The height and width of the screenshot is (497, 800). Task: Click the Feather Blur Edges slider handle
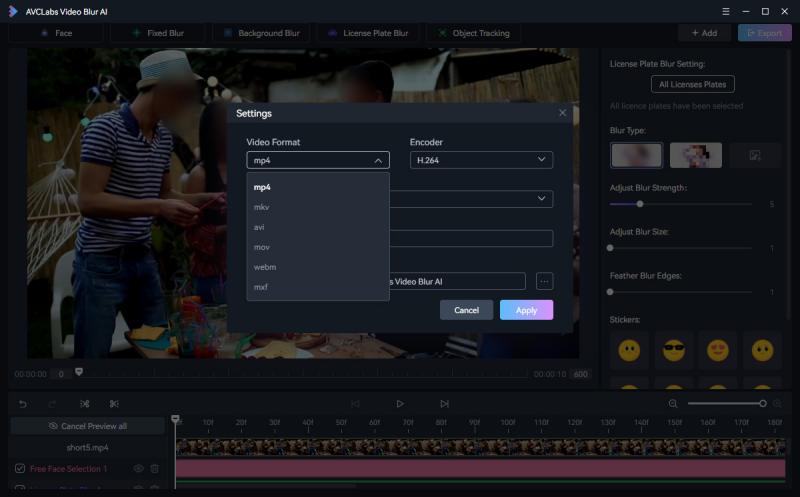point(610,292)
